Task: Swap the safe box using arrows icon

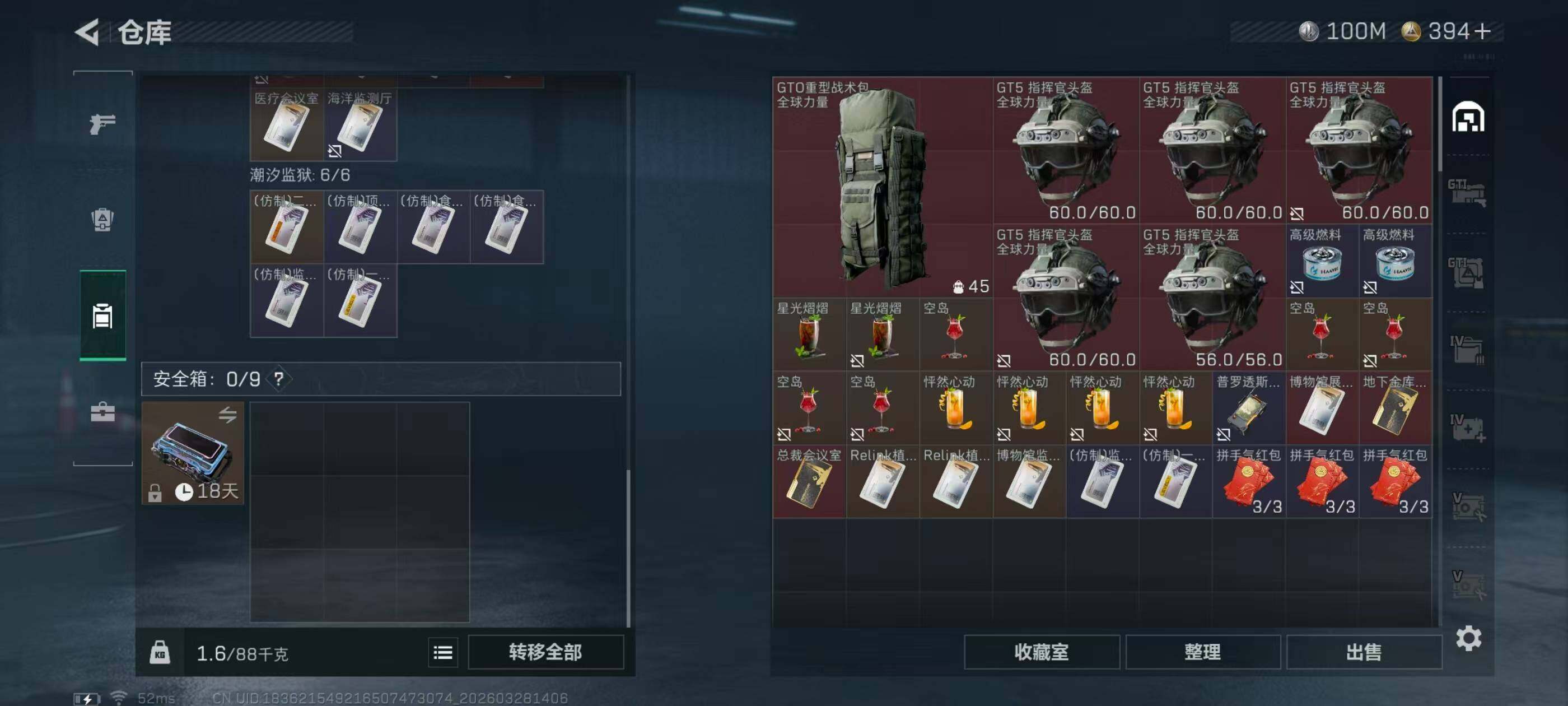Action: [228, 415]
